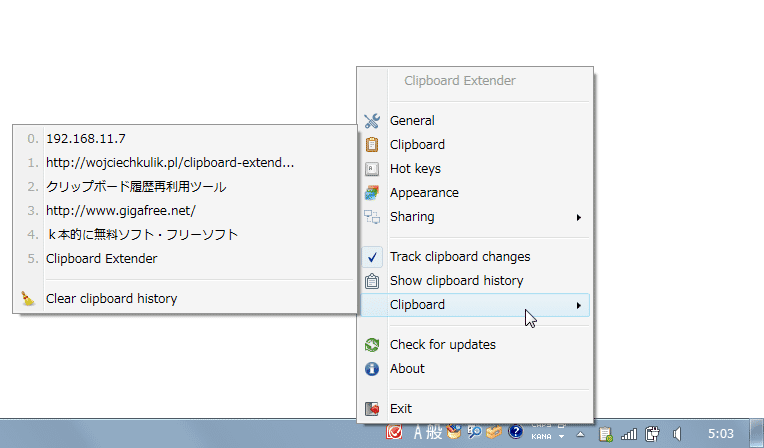Click Clipboard Extender tray icon in taskbar
This screenshot has height=448, width=764.
click(x=605, y=434)
